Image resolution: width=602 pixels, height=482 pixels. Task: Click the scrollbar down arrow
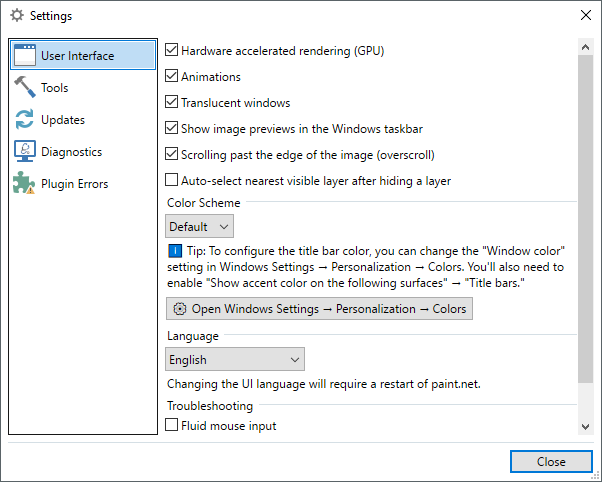(585, 426)
